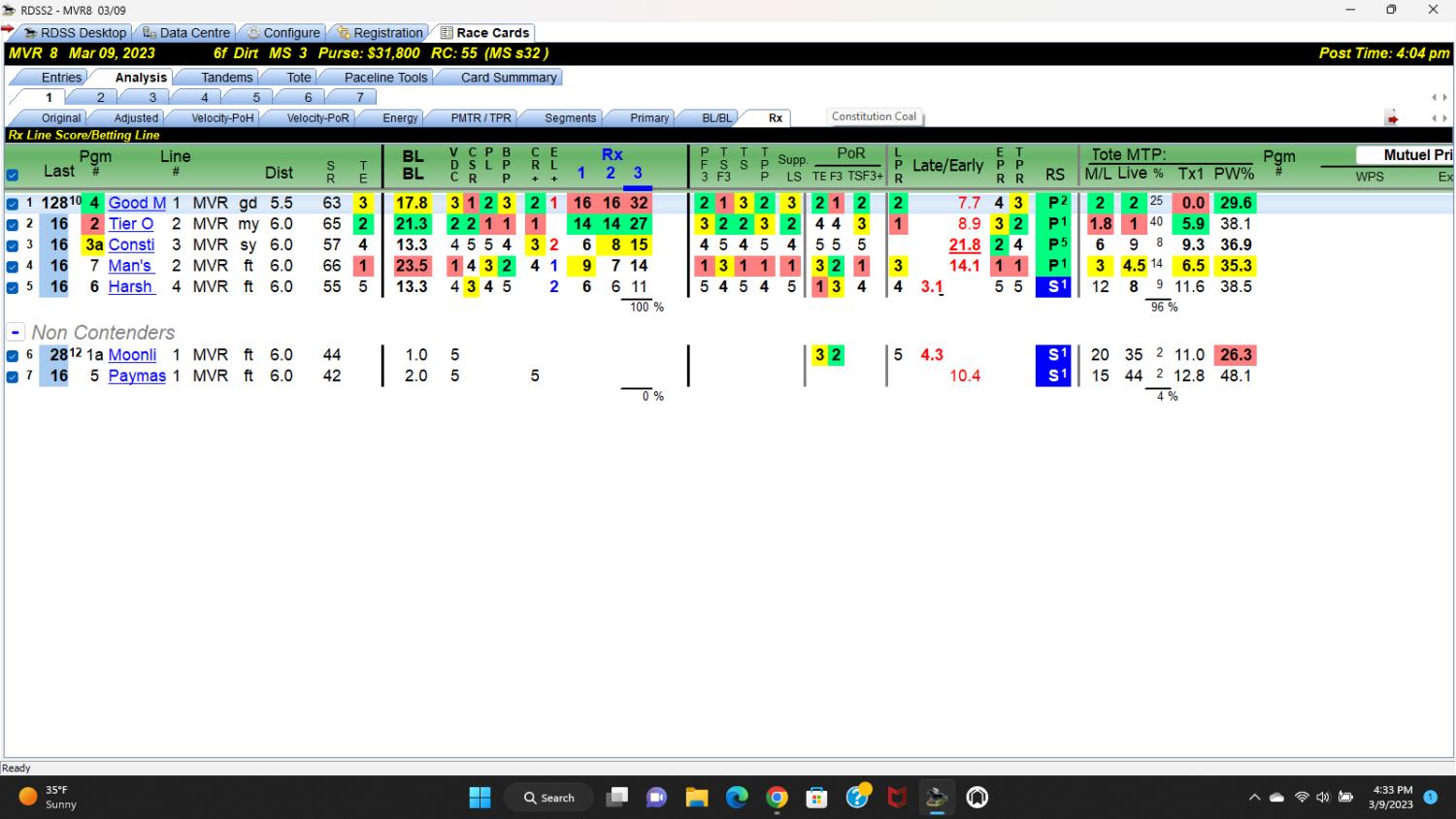The image size is (1456, 819).
Task: Open the volume tray icon
Action: pyautogui.click(x=1323, y=798)
